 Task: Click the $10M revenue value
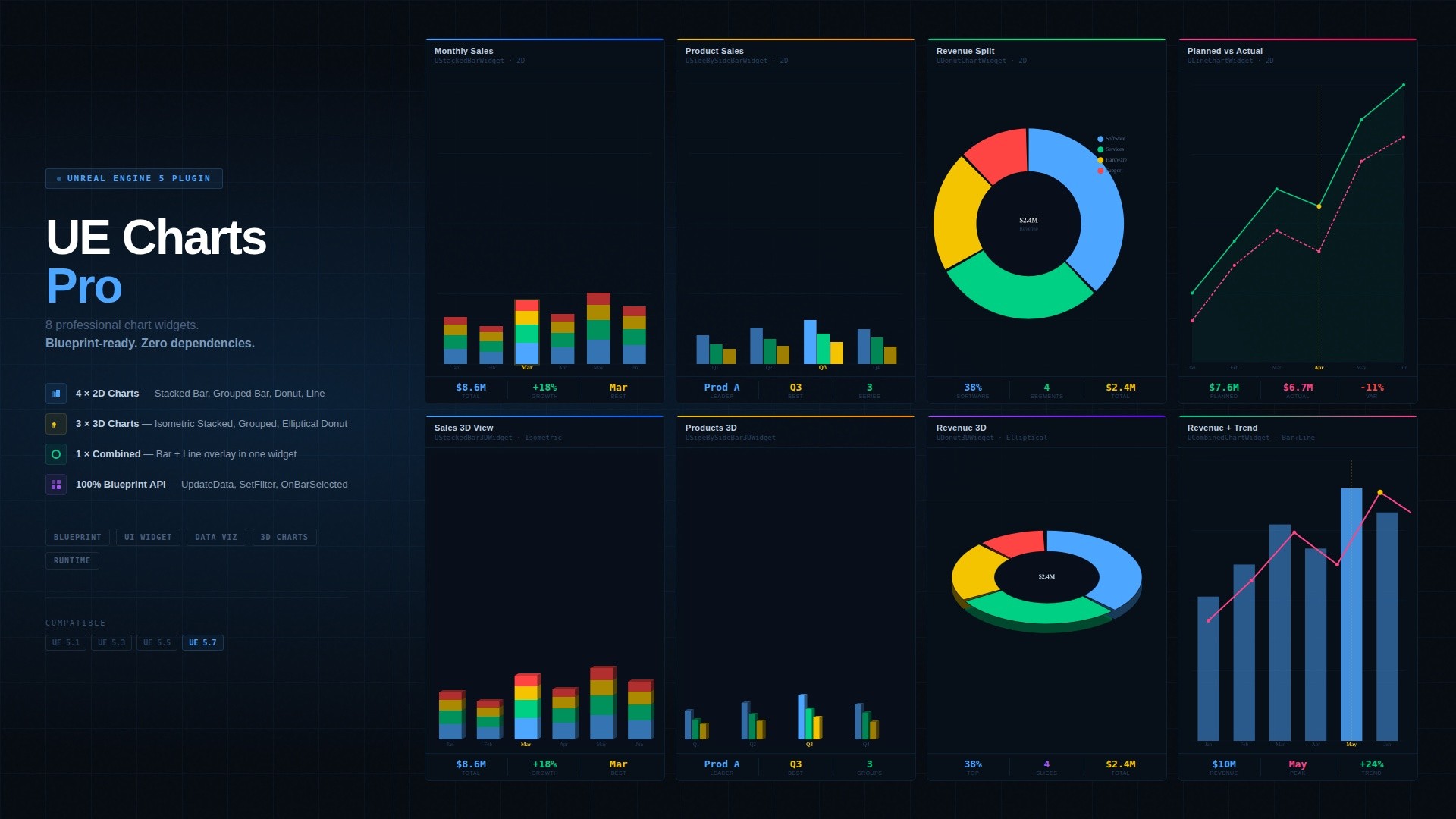pos(1224,764)
